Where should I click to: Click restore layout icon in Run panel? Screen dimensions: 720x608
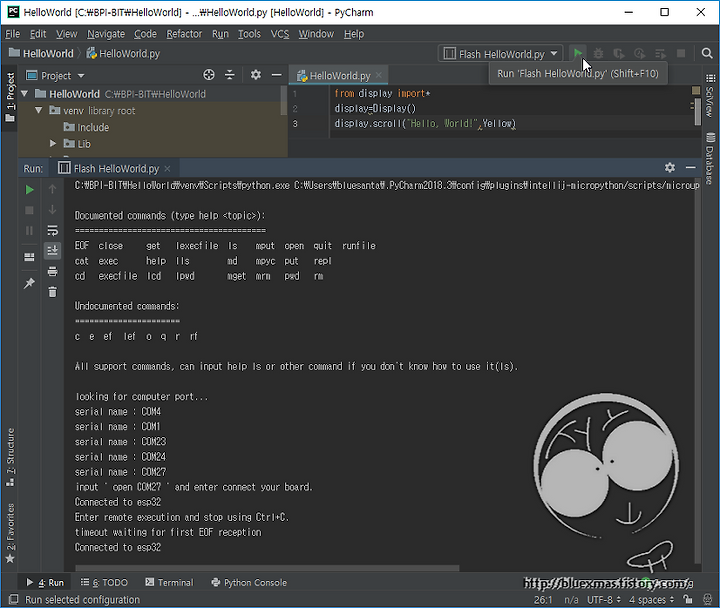coord(29,257)
